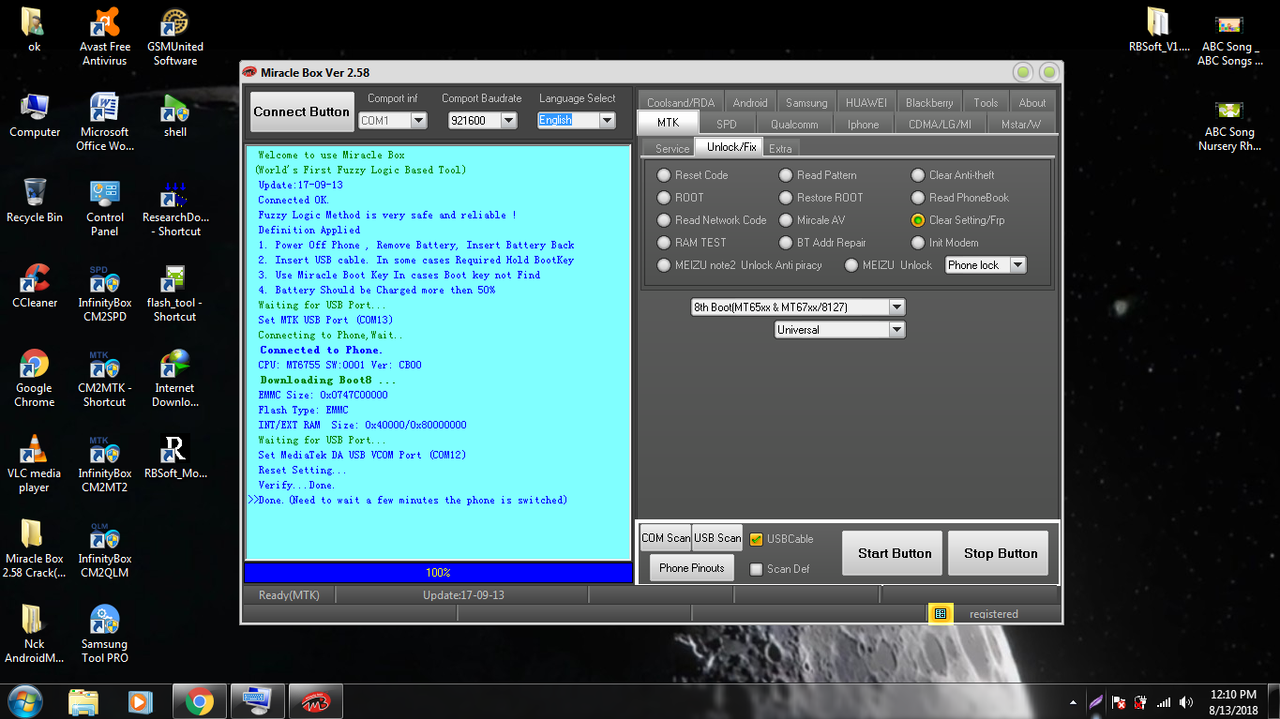Open Avast Free Antivirus desktop icon

pyautogui.click(x=105, y=37)
